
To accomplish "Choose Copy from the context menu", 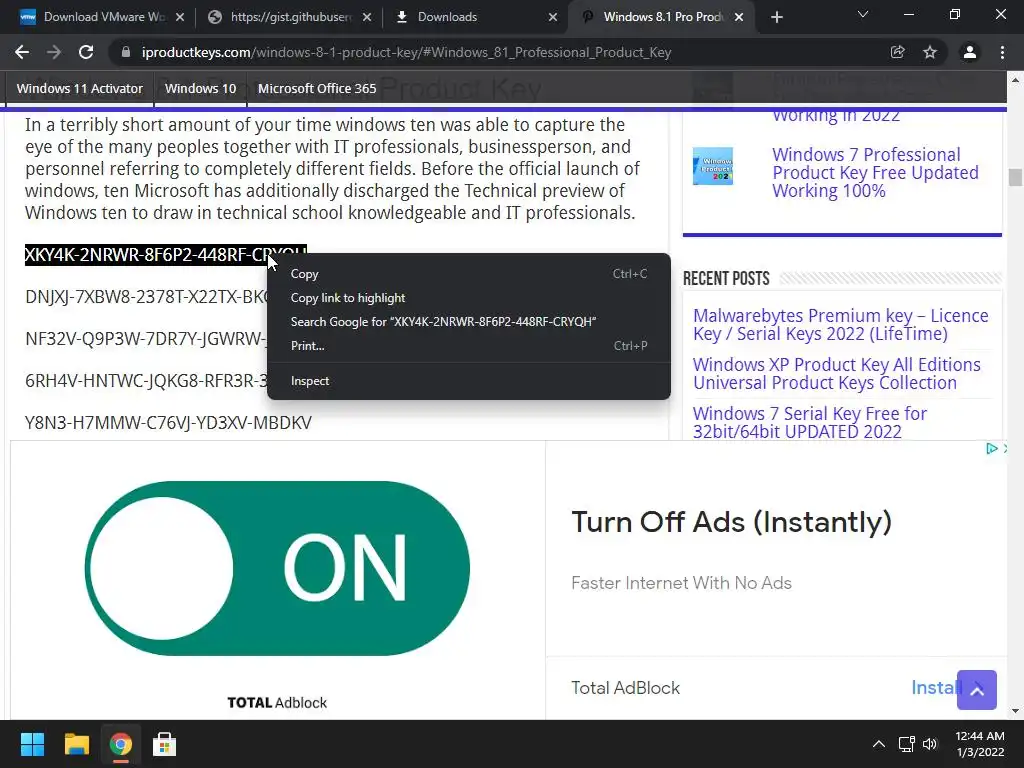I will pos(469,274).
